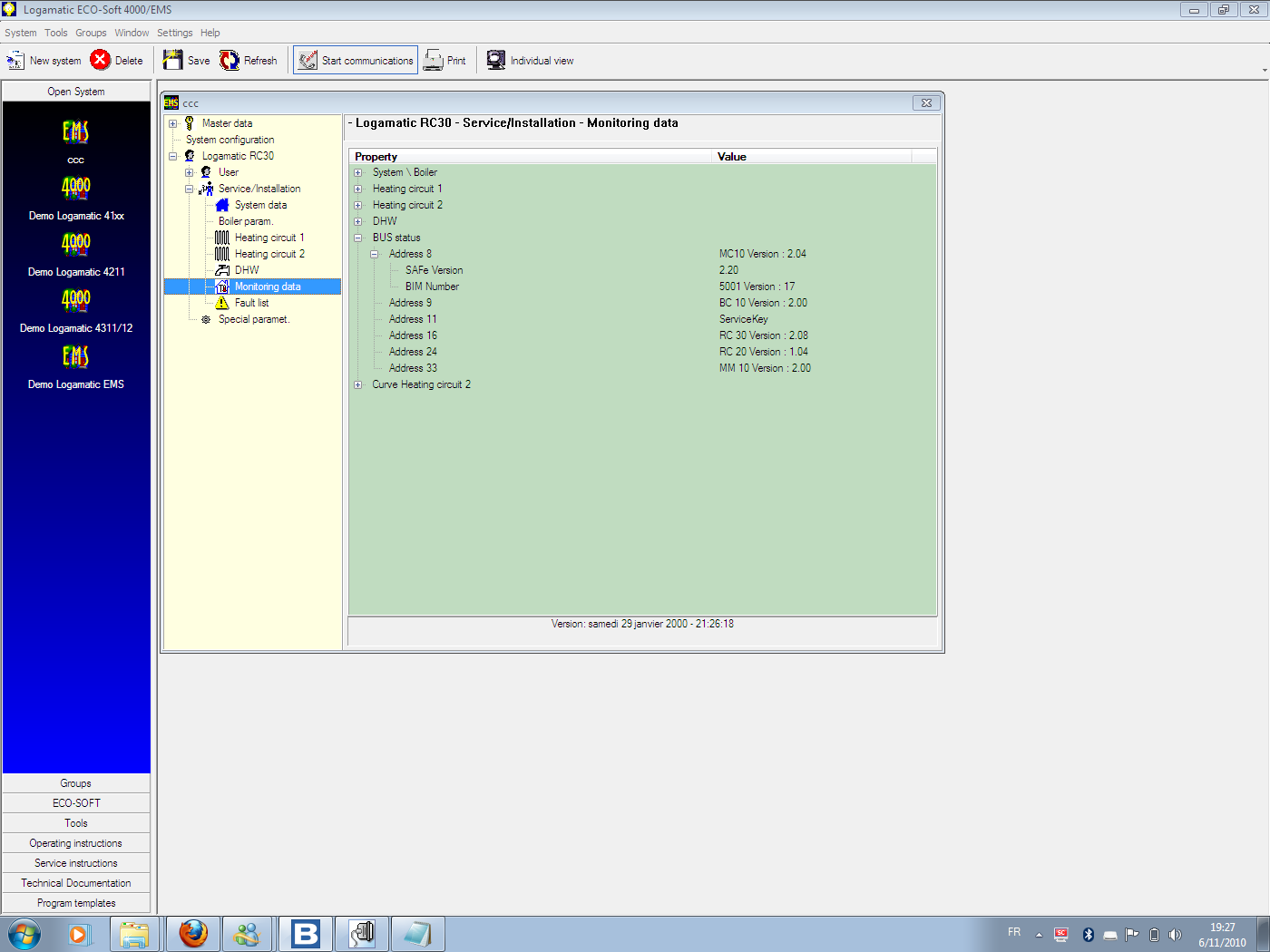Click the volume speaker tray icon
Viewport: 1270px width, 952px height.
pos(1176,934)
